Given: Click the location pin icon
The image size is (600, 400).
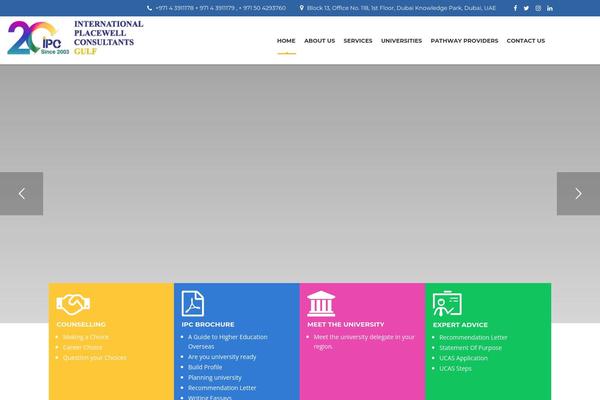Looking at the screenshot, I should pyautogui.click(x=302, y=8).
